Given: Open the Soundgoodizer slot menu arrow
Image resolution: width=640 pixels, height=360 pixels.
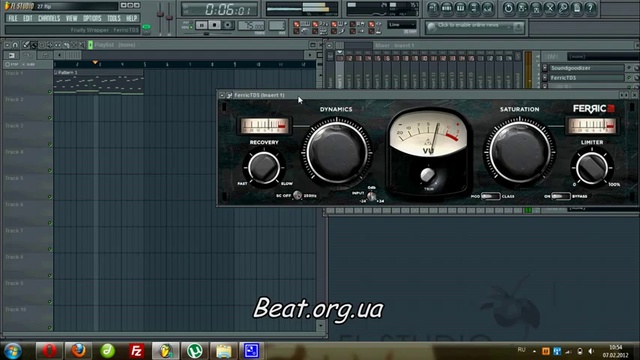Looking at the screenshot, I should coord(545,68).
